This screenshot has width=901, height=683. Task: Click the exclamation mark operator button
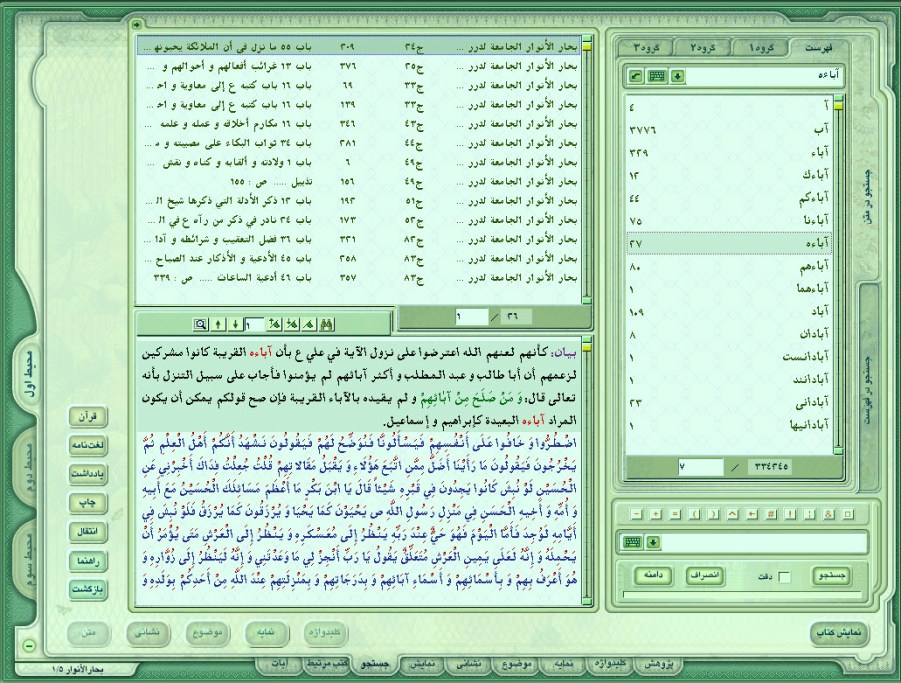click(x=791, y=514)
